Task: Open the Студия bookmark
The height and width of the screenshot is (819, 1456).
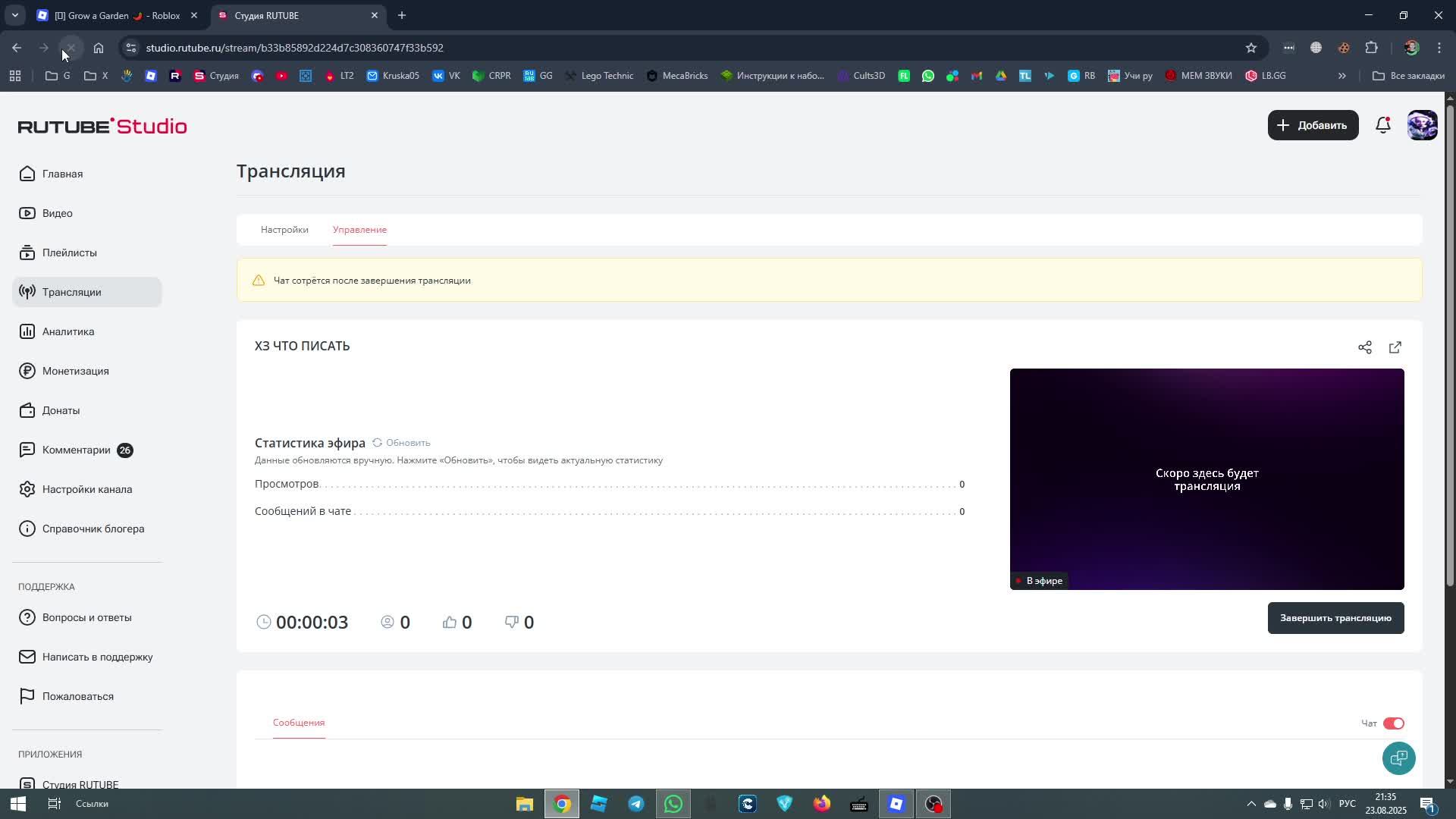Action: click(x=216, y=76)
